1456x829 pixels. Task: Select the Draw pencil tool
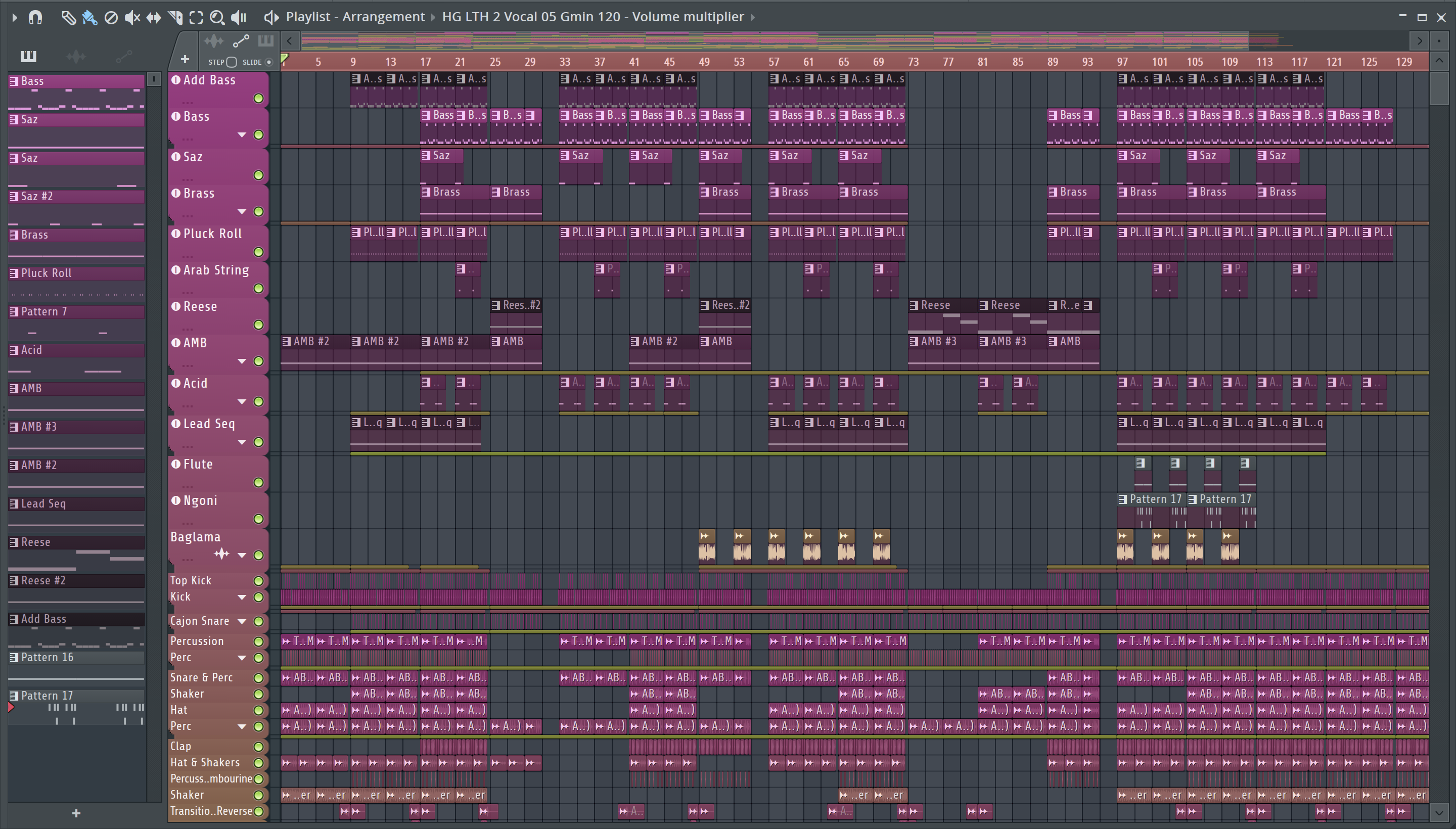click(68, 17)
